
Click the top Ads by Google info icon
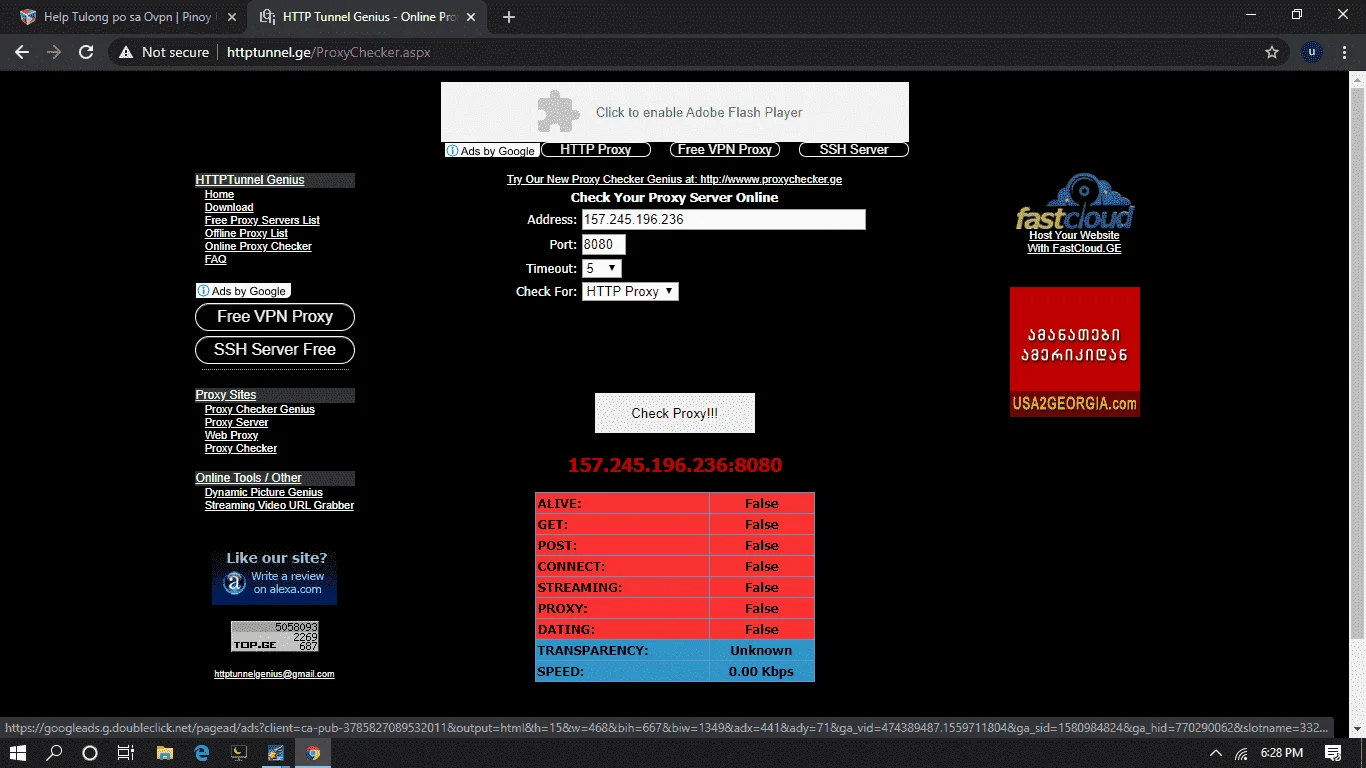(453, 151)
